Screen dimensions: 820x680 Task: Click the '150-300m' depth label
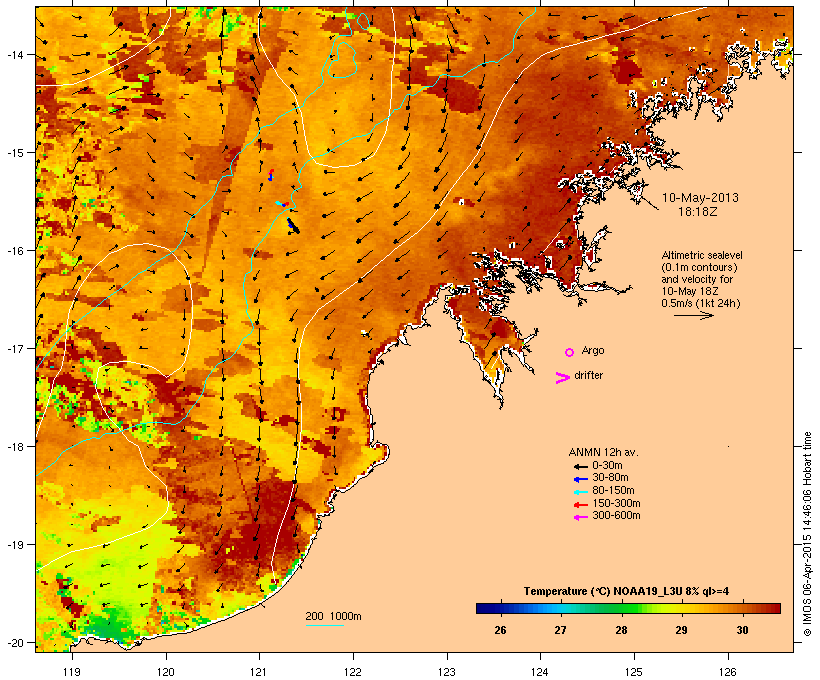coord(616,503)
